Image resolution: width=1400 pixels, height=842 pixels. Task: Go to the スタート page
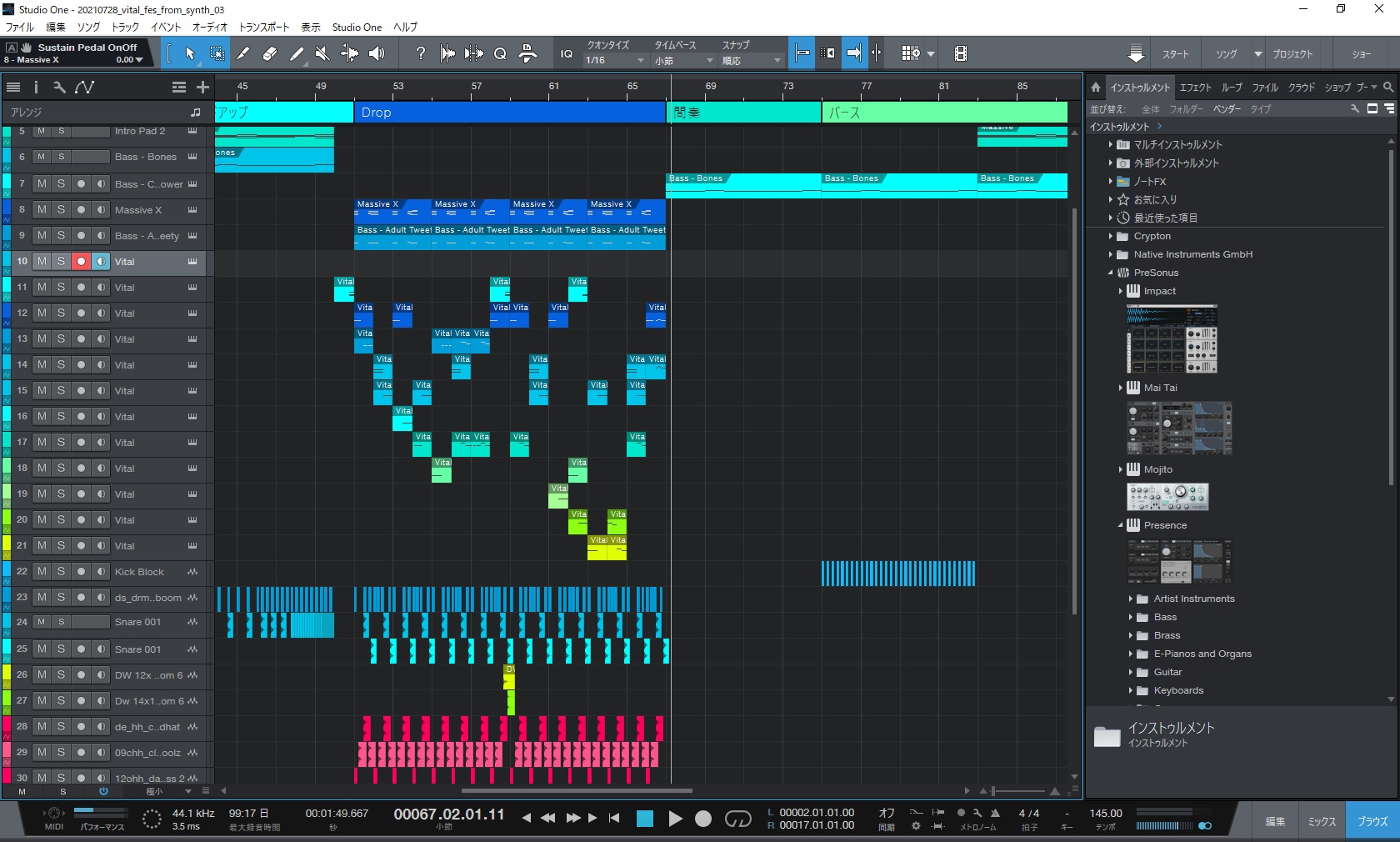[x=1176, y=54]
